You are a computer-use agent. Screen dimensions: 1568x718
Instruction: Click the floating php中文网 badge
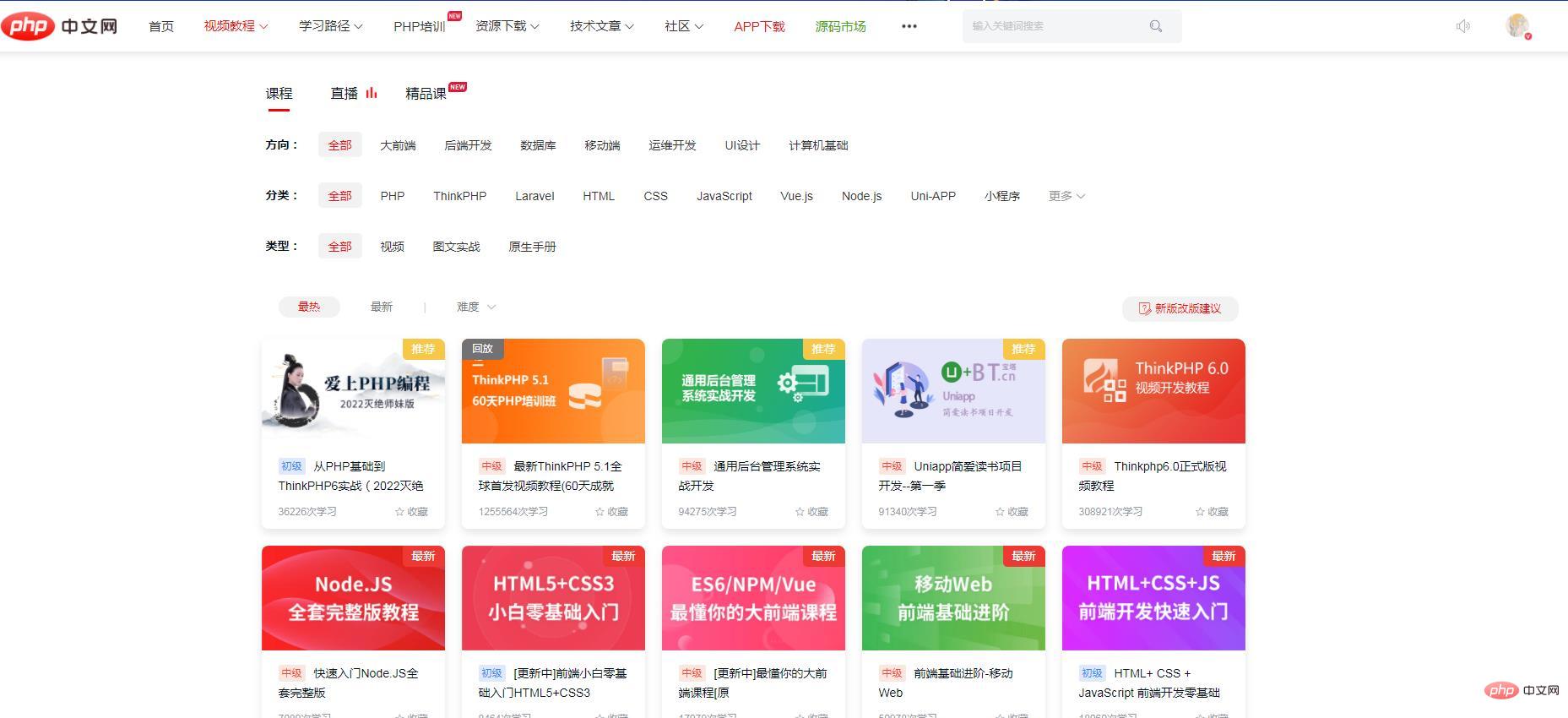(1522, 690)
